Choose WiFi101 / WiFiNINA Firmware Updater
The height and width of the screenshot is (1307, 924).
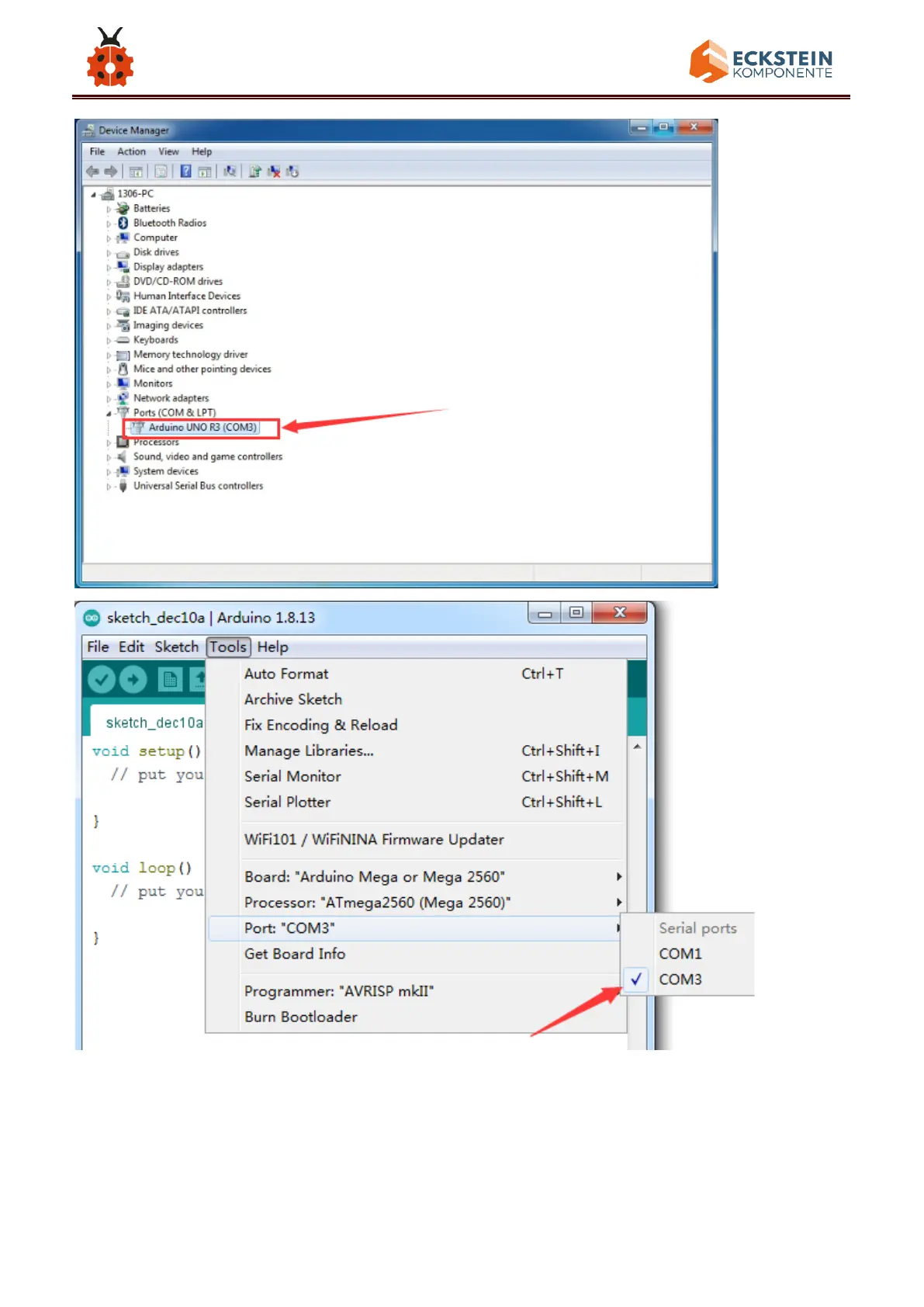click(x=417, y=839)
